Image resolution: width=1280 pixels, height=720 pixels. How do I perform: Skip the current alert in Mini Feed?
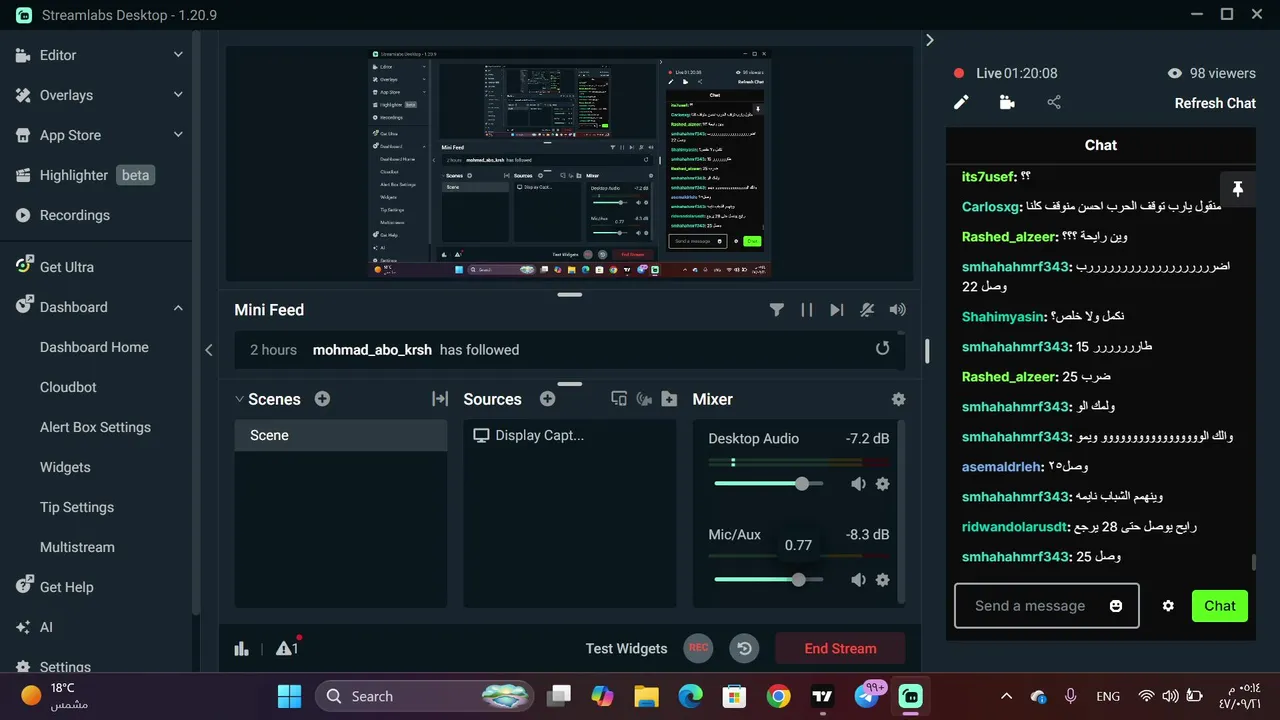[837, 310]
